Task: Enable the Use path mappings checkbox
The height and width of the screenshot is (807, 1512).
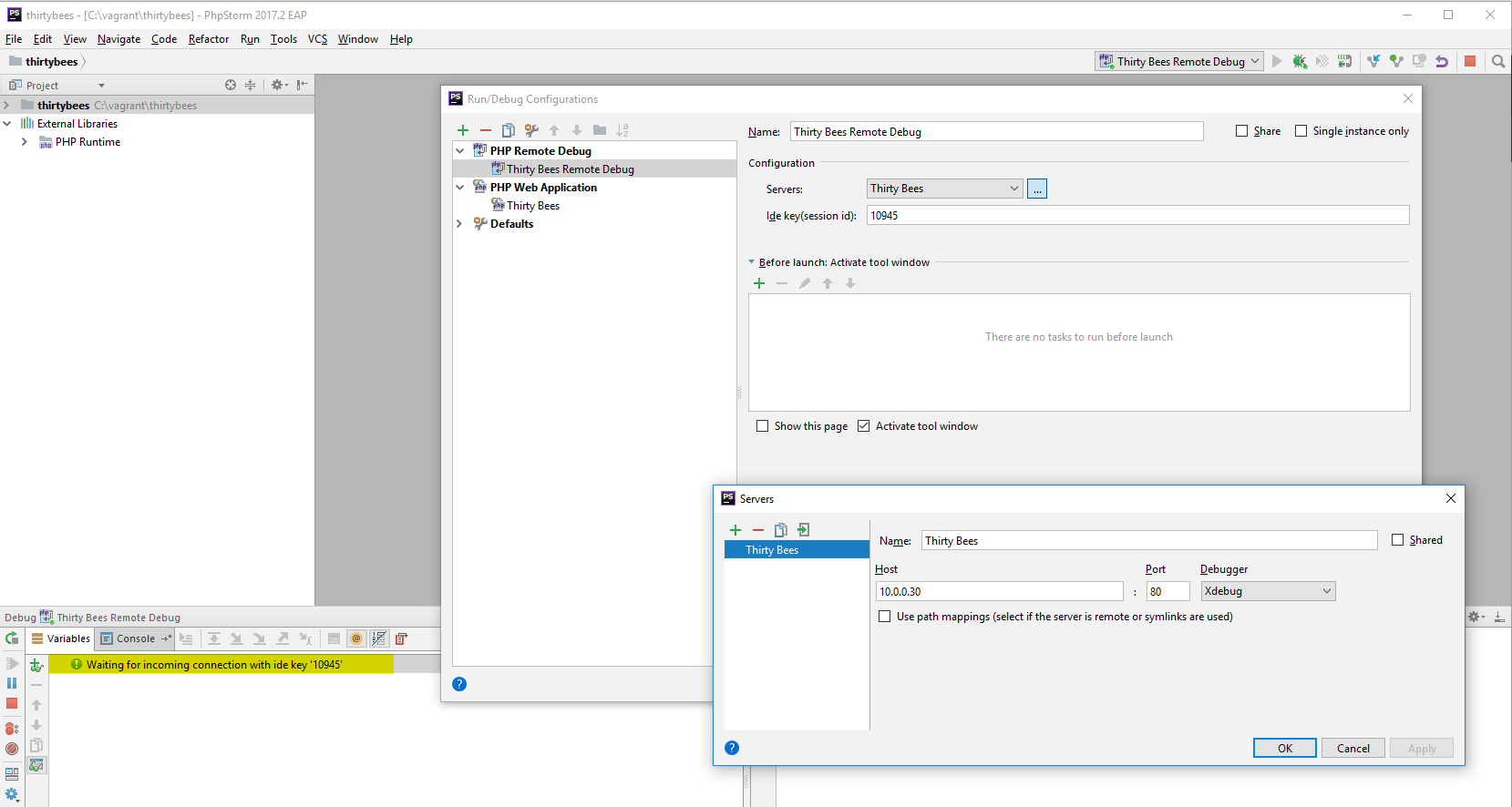Action: coord(885,617)
